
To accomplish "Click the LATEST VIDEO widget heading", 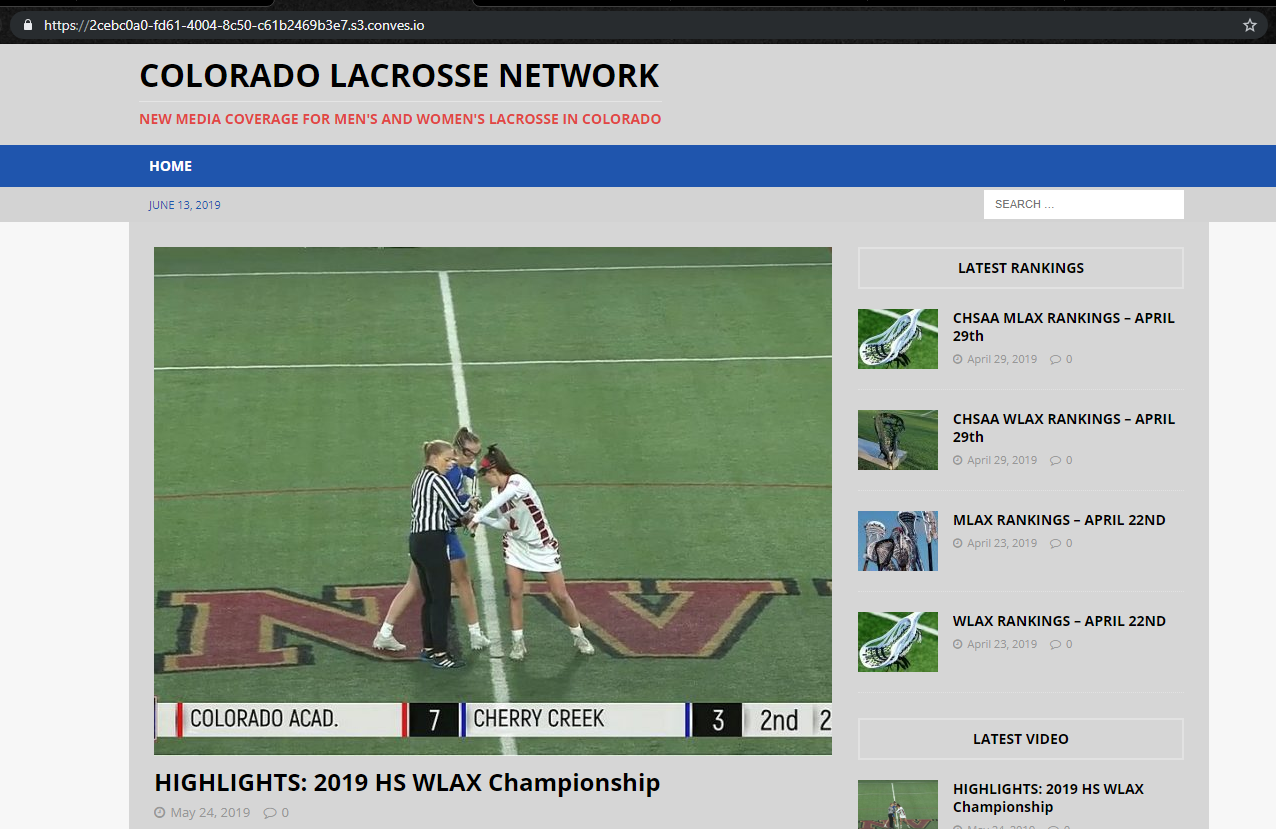I will pyautogui.click(x=1021, y=739).
